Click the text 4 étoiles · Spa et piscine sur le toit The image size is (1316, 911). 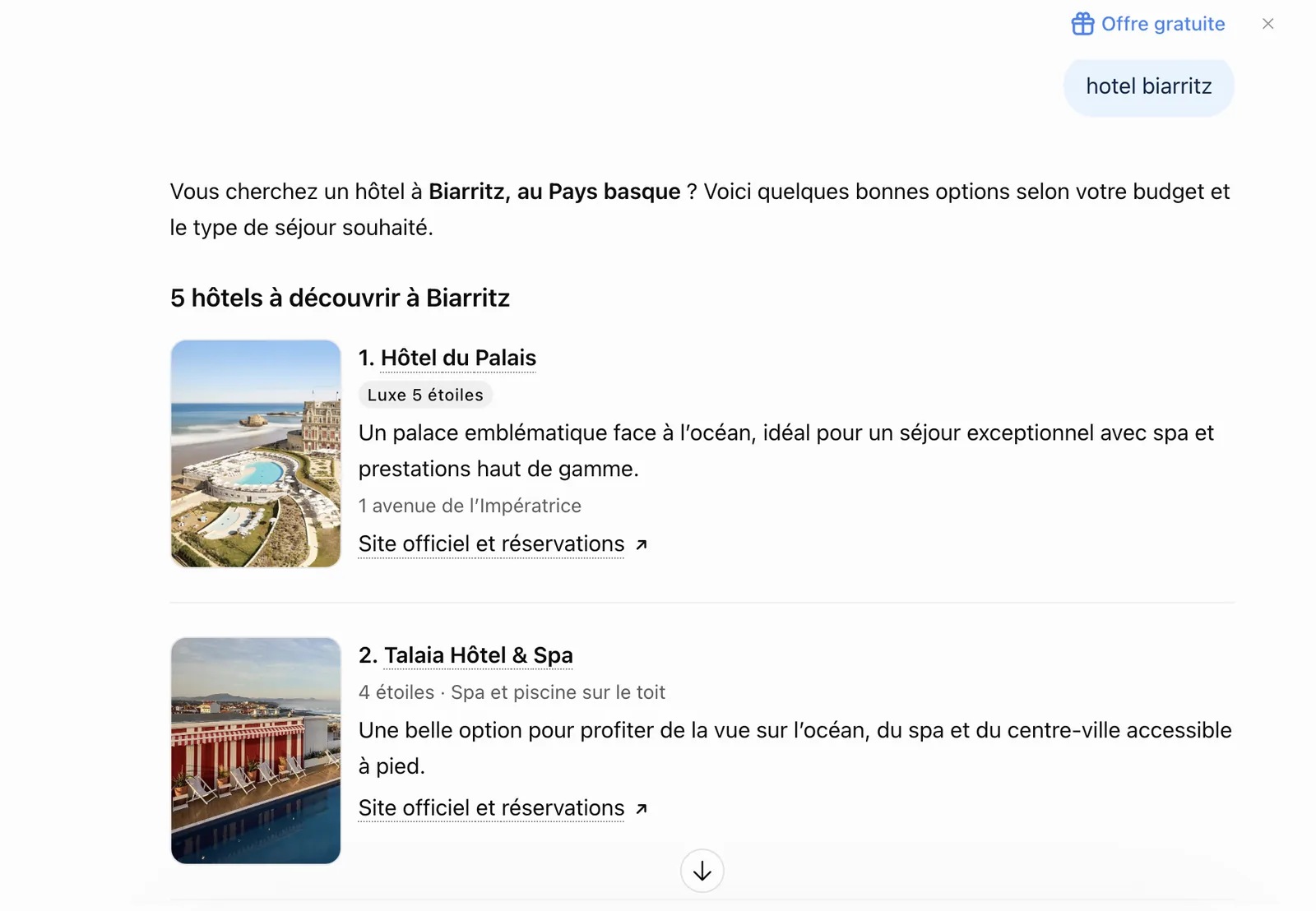[512, 692]
